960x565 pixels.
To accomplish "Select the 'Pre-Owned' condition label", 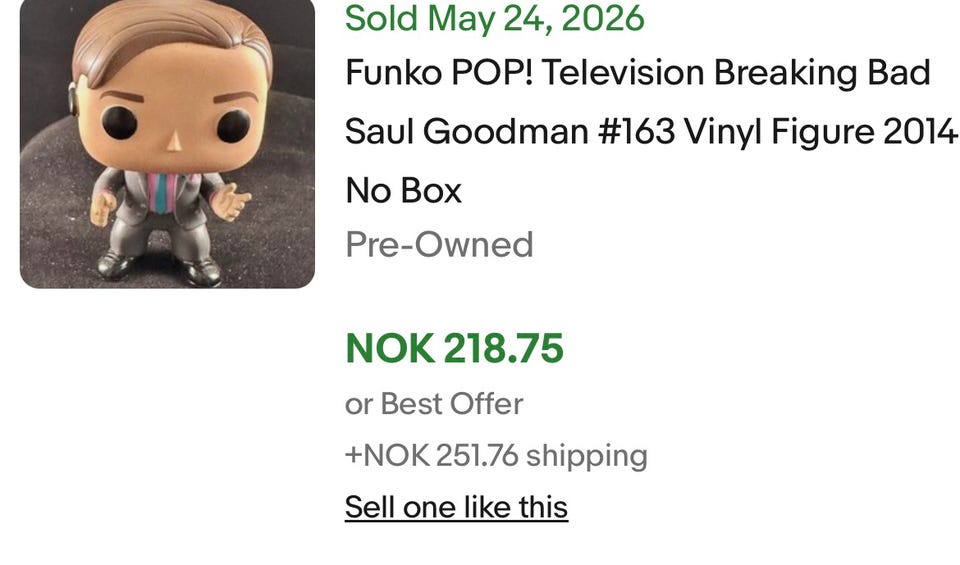I will 440,244.
